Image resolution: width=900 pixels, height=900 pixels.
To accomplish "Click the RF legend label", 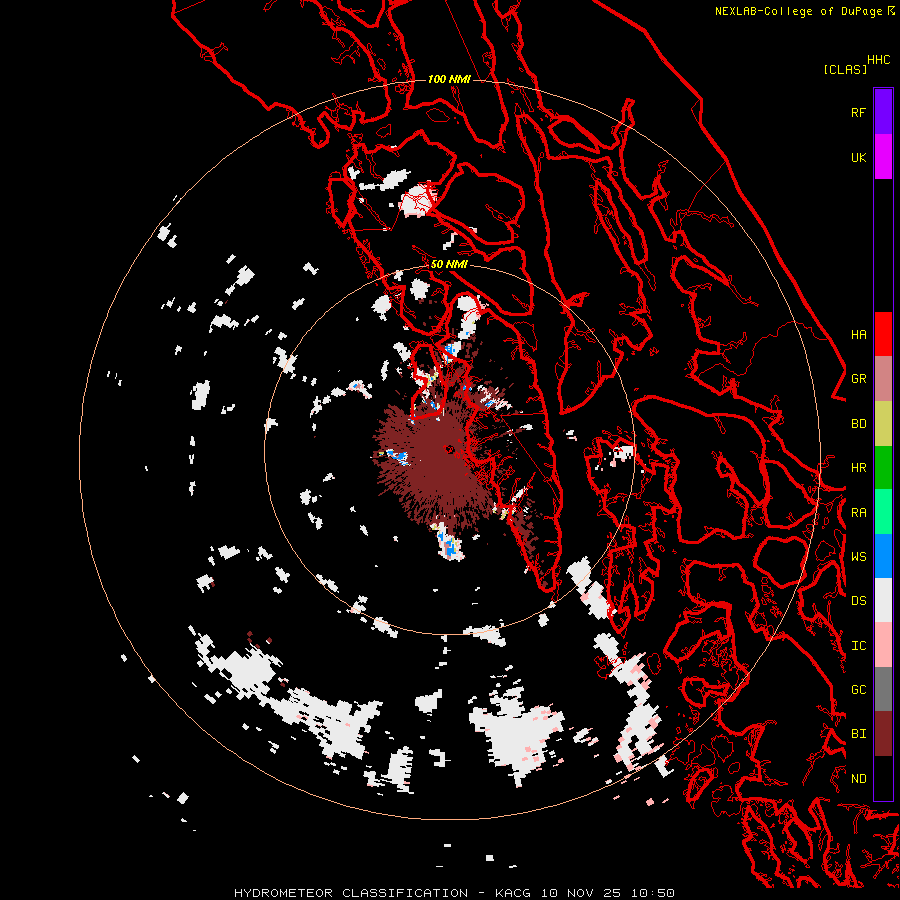I will point(858,112).
